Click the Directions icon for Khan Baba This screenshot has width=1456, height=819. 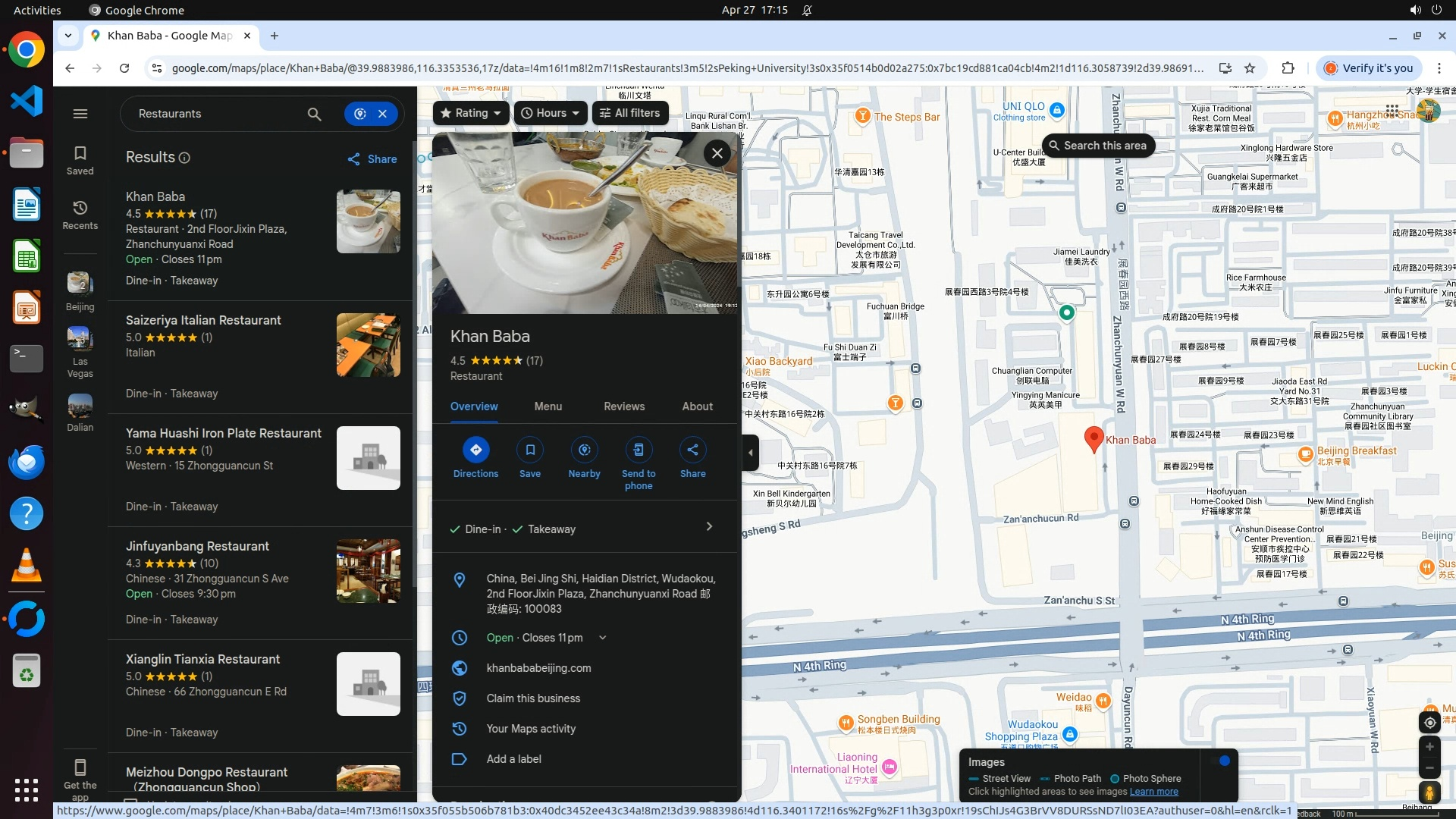475,450
